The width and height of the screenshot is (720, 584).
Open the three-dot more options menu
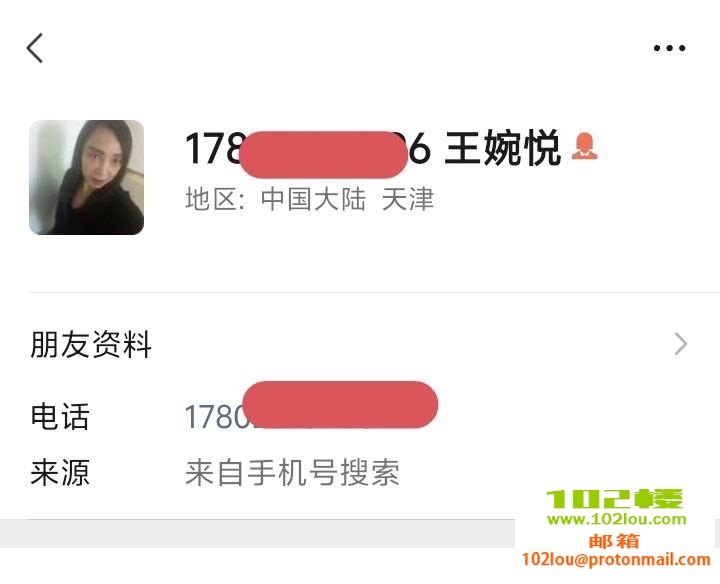tap(669, 48)
